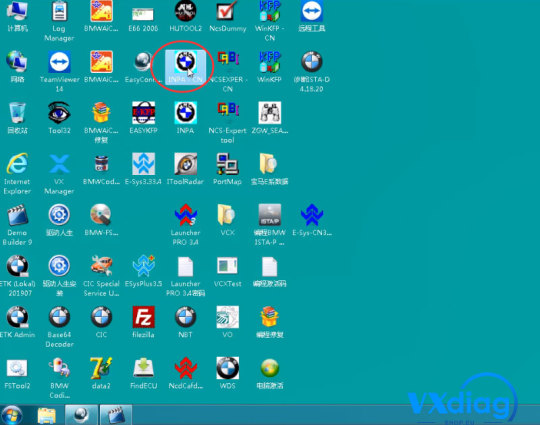This screenshot has width=540, height=425.
Task: Open the 驱动人生 gear icon beside Demo Builder
Action: (59, 220)
